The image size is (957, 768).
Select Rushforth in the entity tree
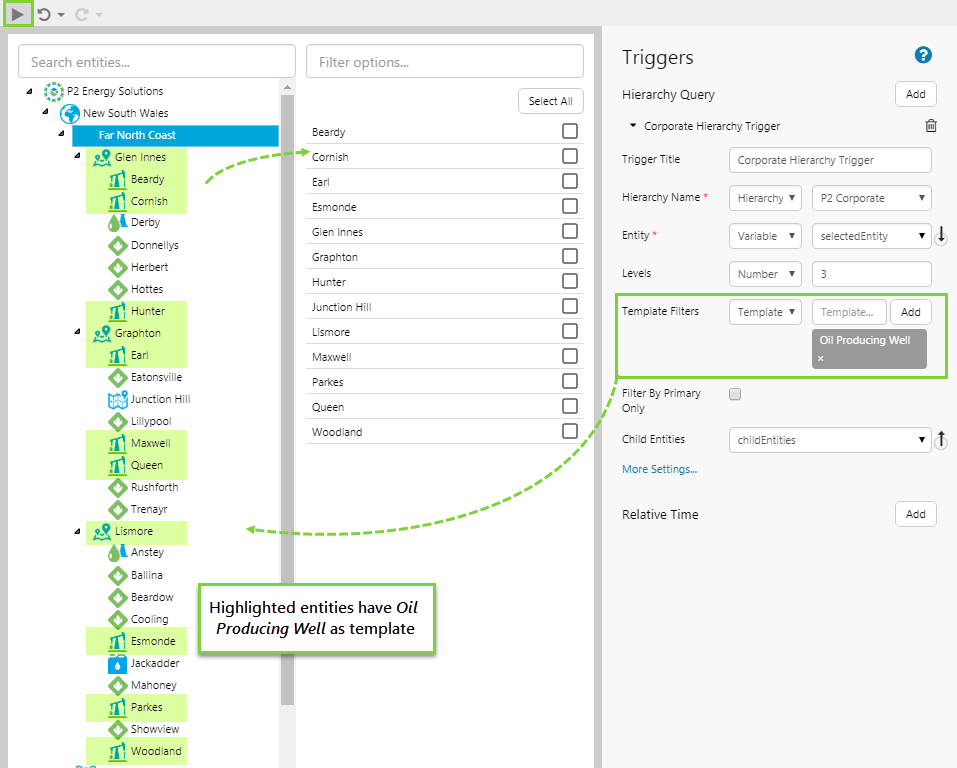(x=154, y=487)
